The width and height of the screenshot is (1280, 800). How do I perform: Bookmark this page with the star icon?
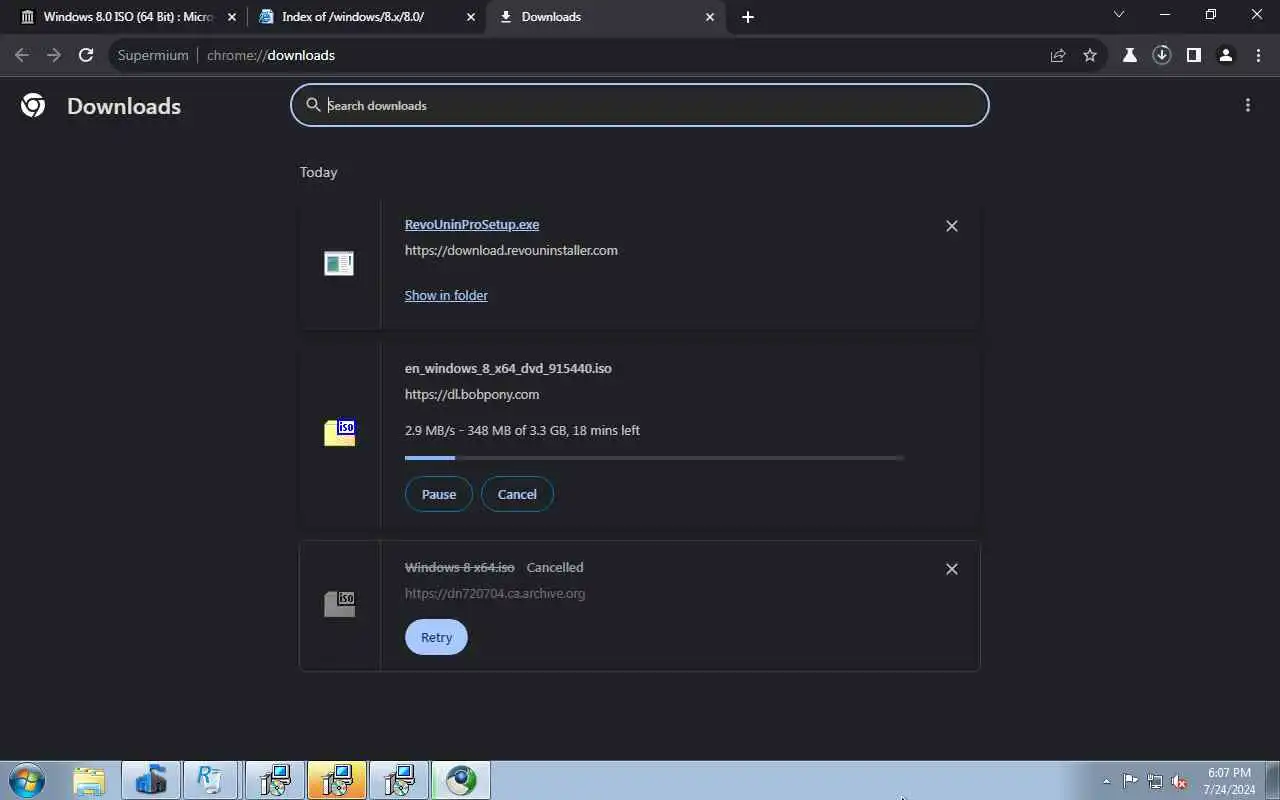(x=1090, y=55)
